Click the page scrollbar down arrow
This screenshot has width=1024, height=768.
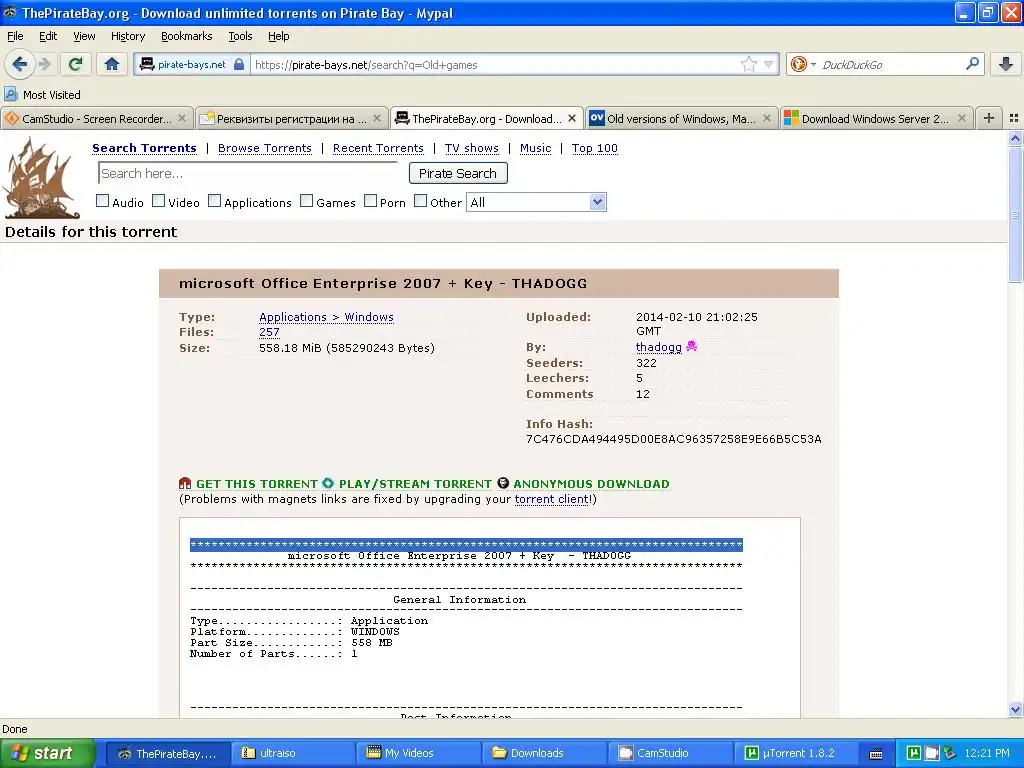pos(1015,709)
